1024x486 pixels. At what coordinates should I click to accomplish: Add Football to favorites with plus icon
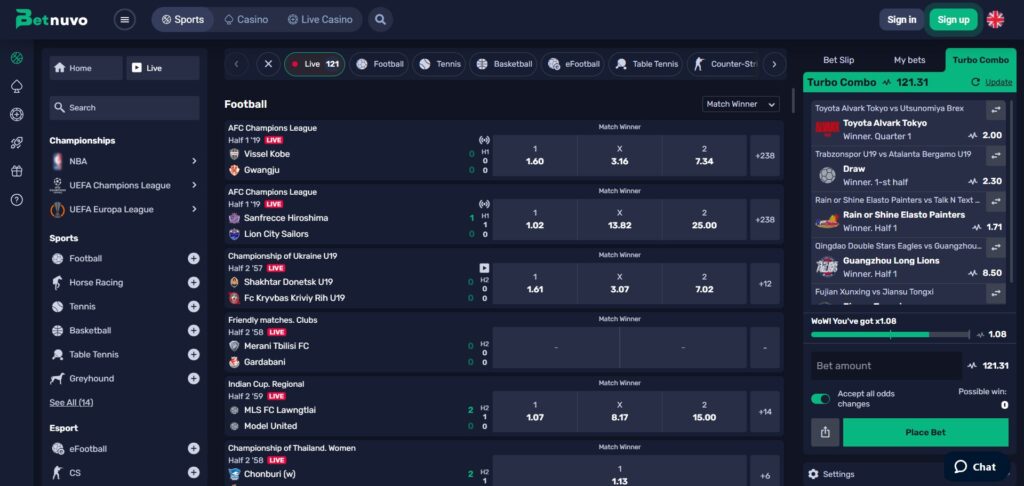tap(193, 258)
